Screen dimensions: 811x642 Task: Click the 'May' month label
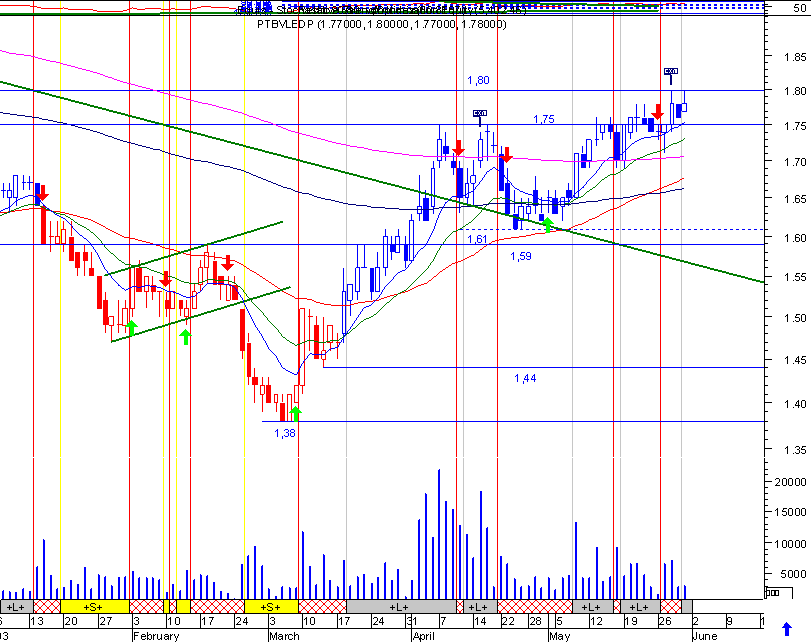pyautogui.click(x=560, y=636)
